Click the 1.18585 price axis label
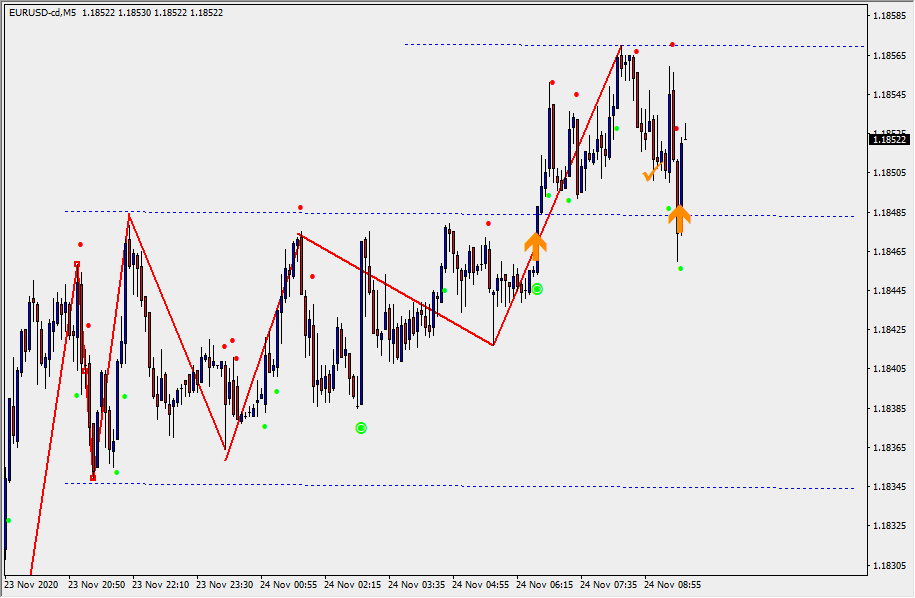 (x=889, y=17)
